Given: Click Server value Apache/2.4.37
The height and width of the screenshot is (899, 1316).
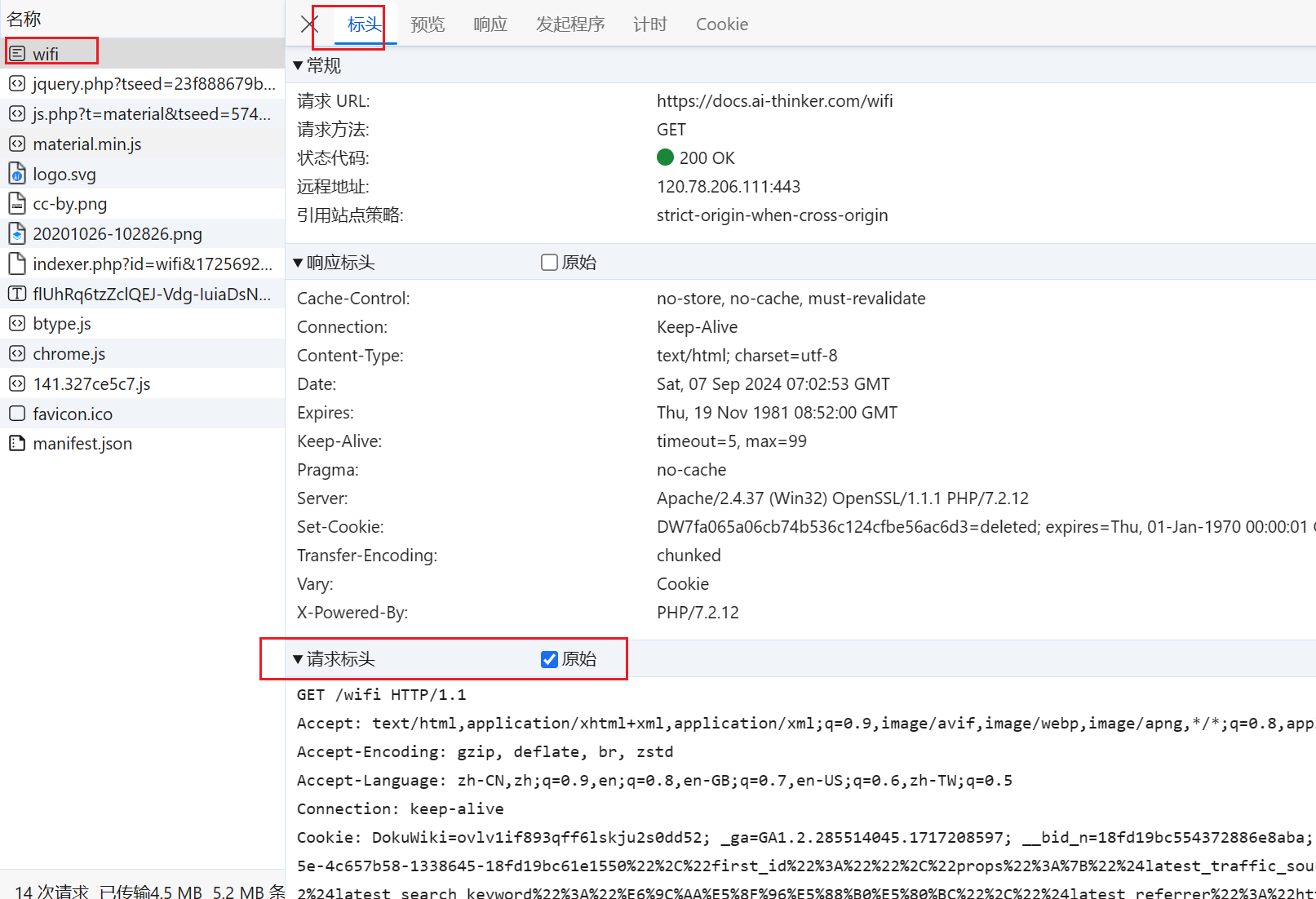Looking at the screenshot, I should (842, 498).
